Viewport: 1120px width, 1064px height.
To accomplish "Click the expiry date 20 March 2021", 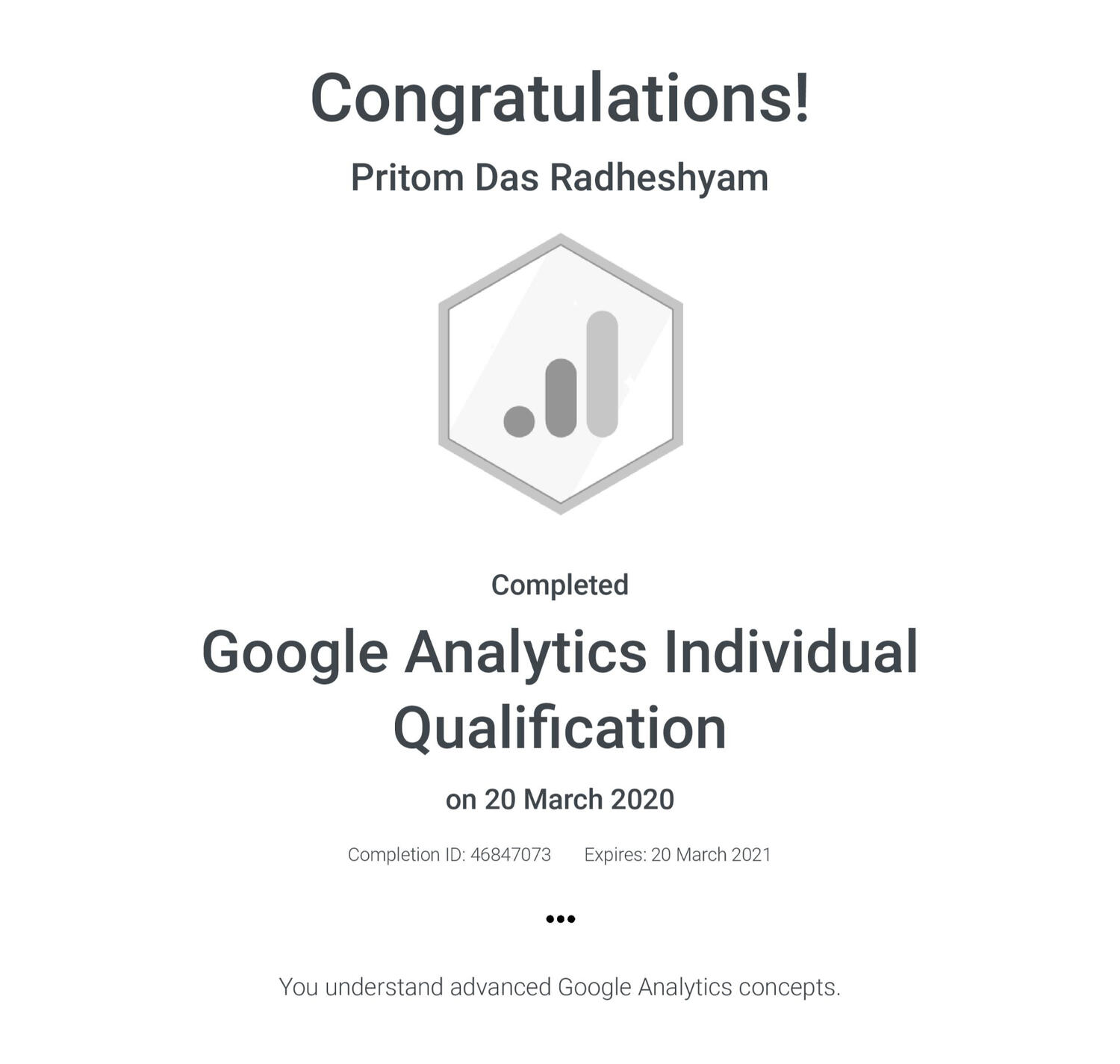I will (x=711, y=855).
